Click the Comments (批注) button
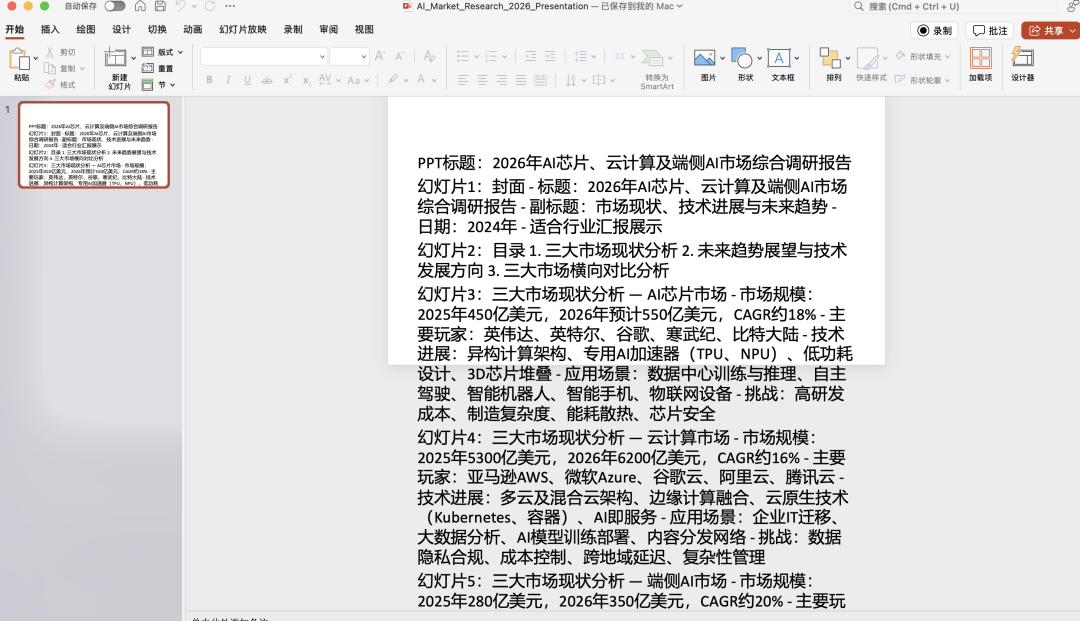The width and height of the screenshot is (1080, 621). (x=990, y=31)
